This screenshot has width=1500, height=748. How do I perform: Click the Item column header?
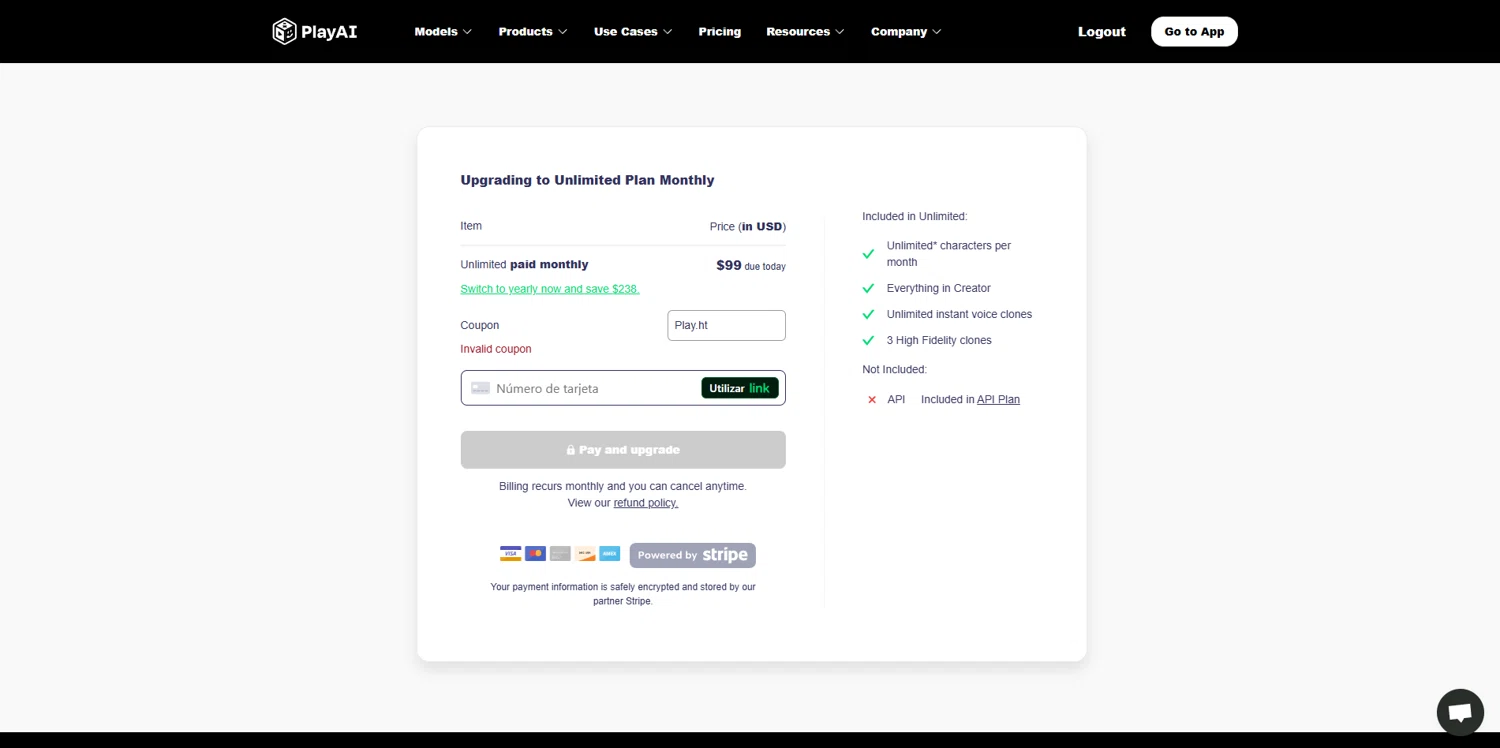coord(471,226)
